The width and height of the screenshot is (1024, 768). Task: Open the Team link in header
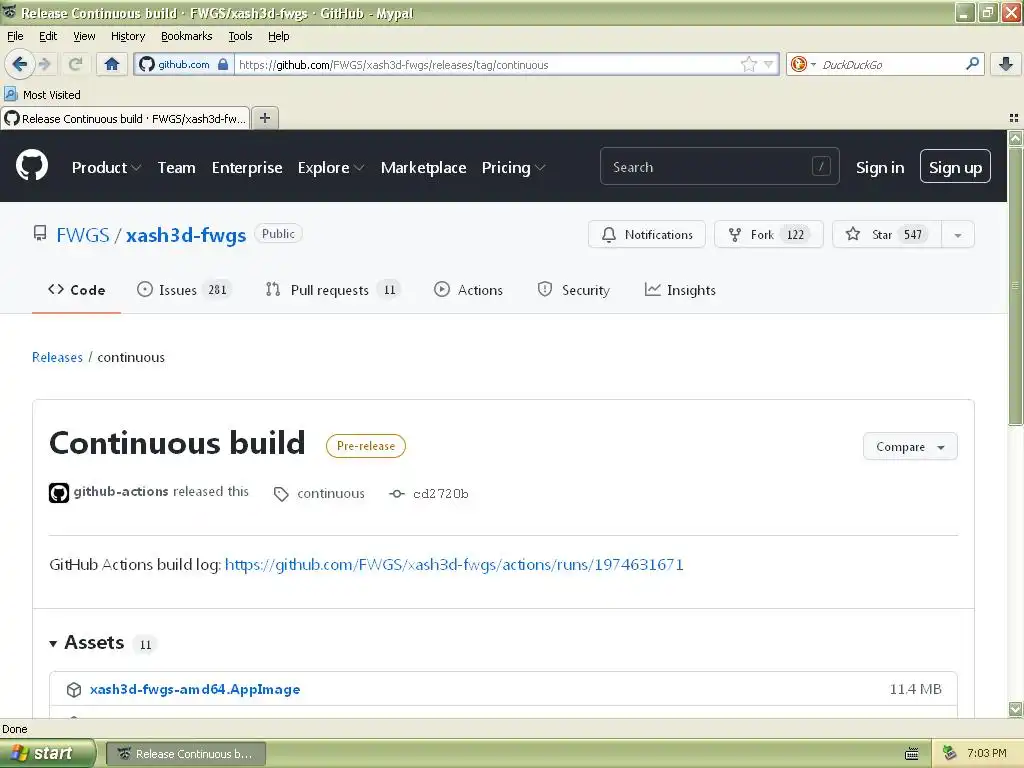point(176,168)
